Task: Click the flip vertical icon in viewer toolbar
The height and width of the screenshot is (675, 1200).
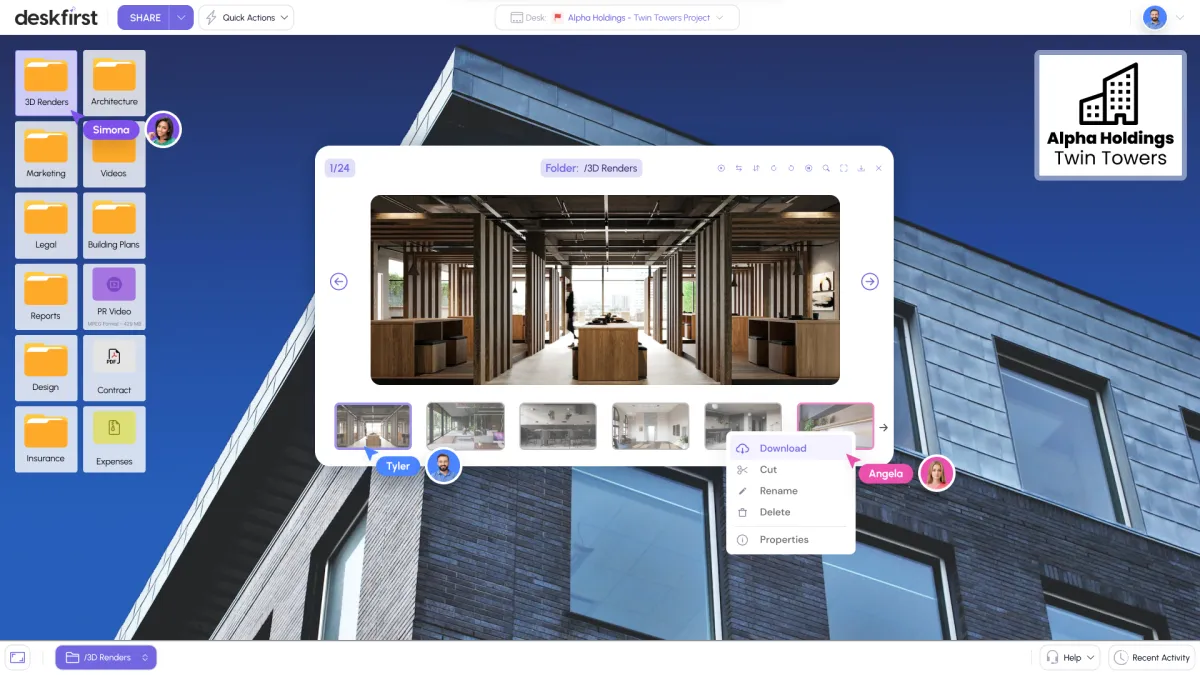Action: point(756,168)
